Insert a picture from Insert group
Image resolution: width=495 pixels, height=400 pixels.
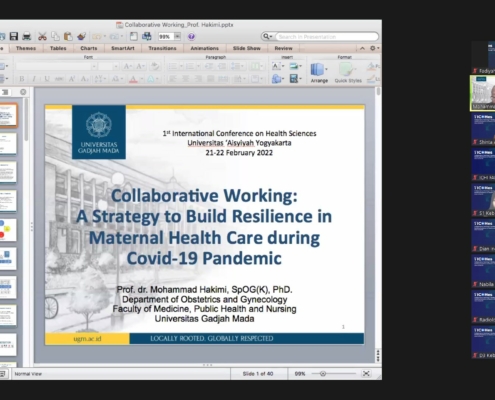[294, 66]
